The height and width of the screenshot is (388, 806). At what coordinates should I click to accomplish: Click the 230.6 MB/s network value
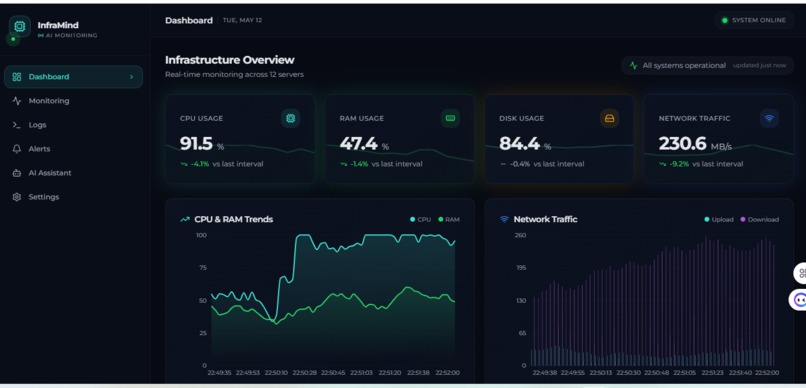tap(695, 144)
